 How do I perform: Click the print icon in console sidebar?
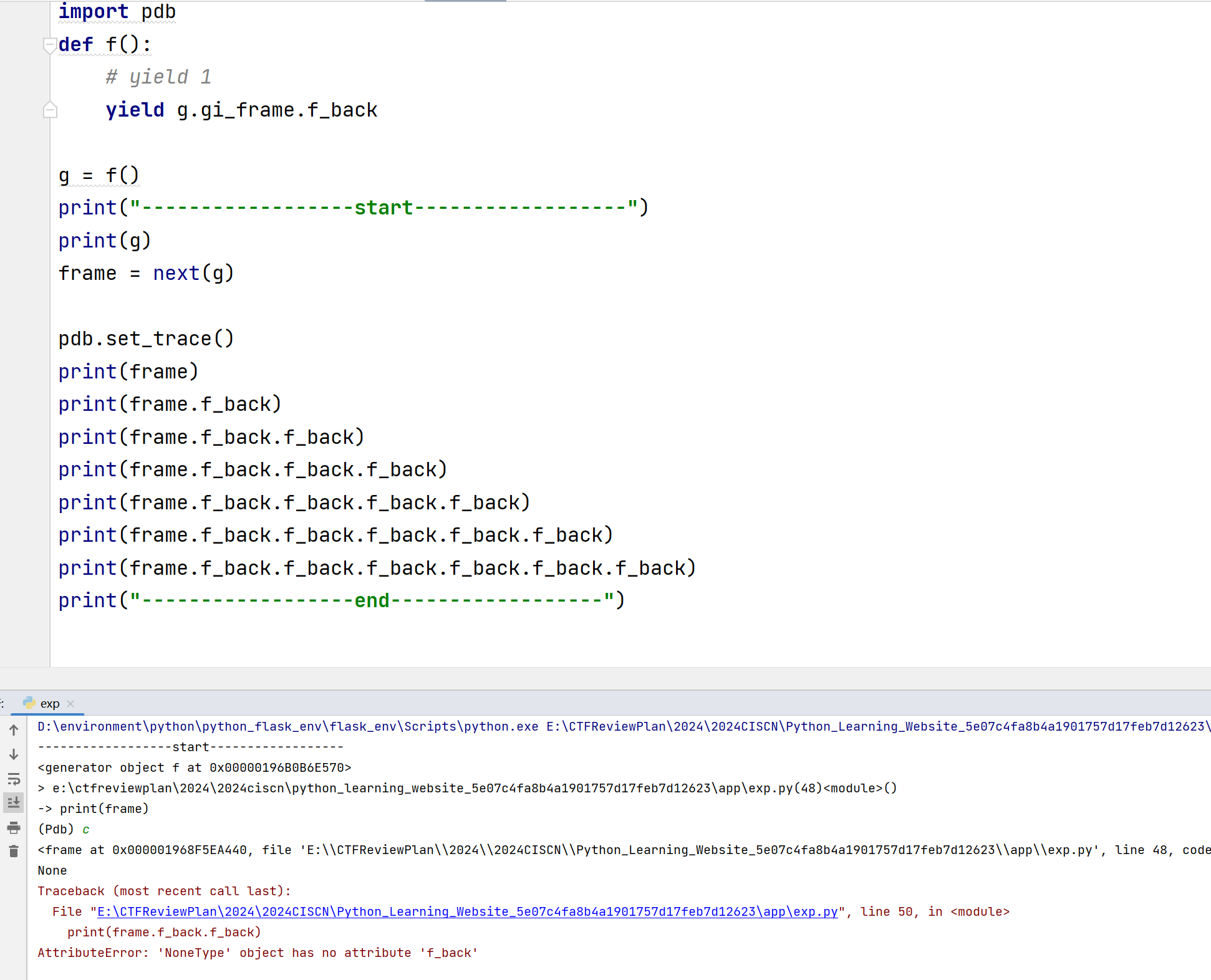(x=14, y=827)
